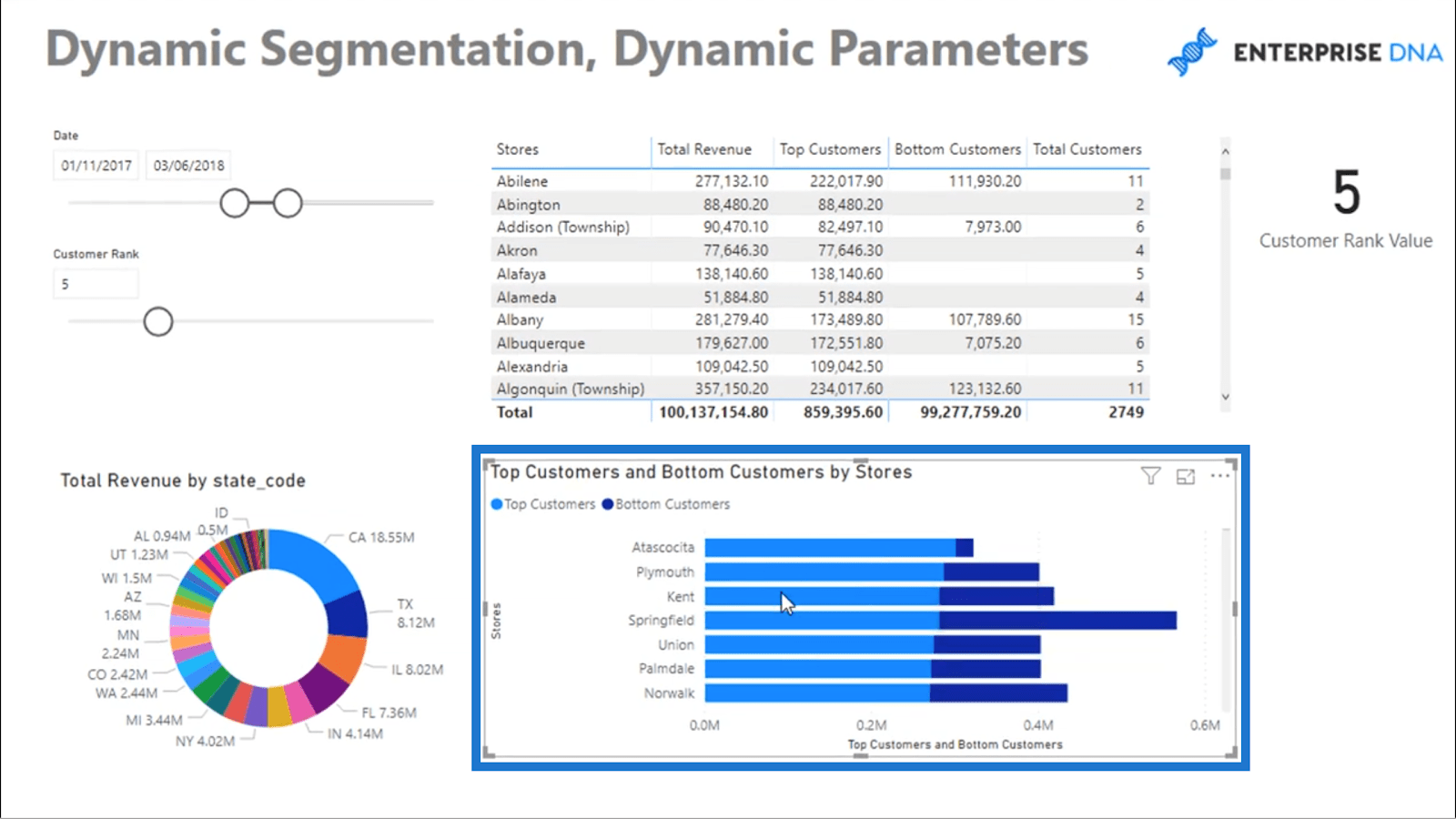
Task: Select the Alameda store name
Action: [526, 298]
